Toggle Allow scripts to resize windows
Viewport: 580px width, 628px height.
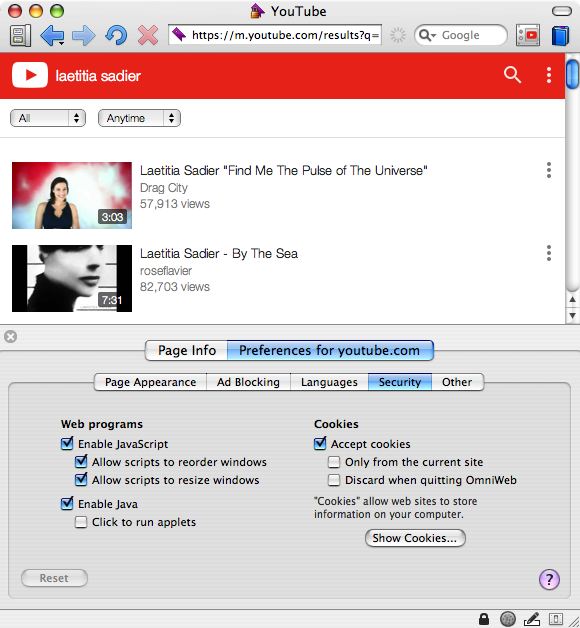(81, 479)
